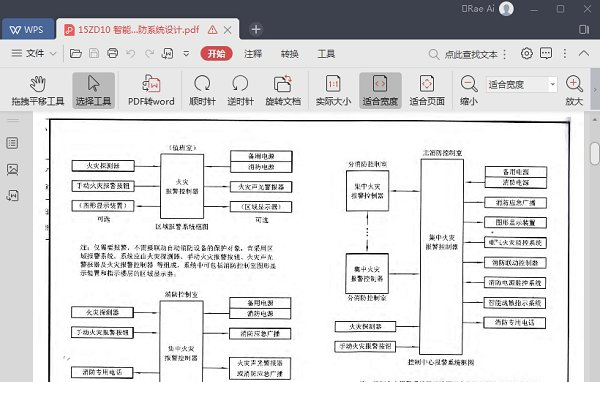Click the sidebar collapse handle lines

point(13,120)
